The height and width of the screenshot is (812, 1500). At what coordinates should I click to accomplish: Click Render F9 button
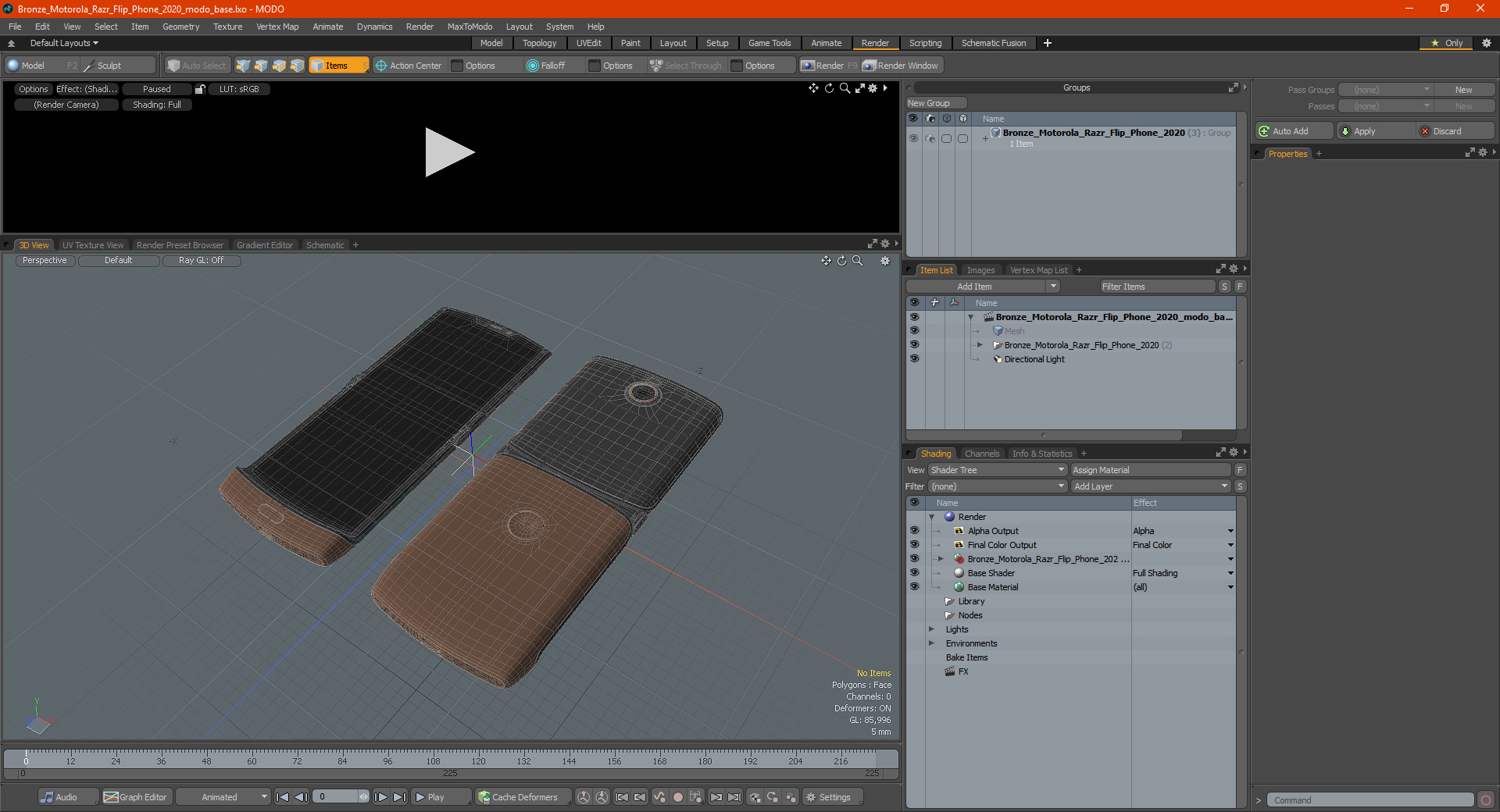pos(829,66)
